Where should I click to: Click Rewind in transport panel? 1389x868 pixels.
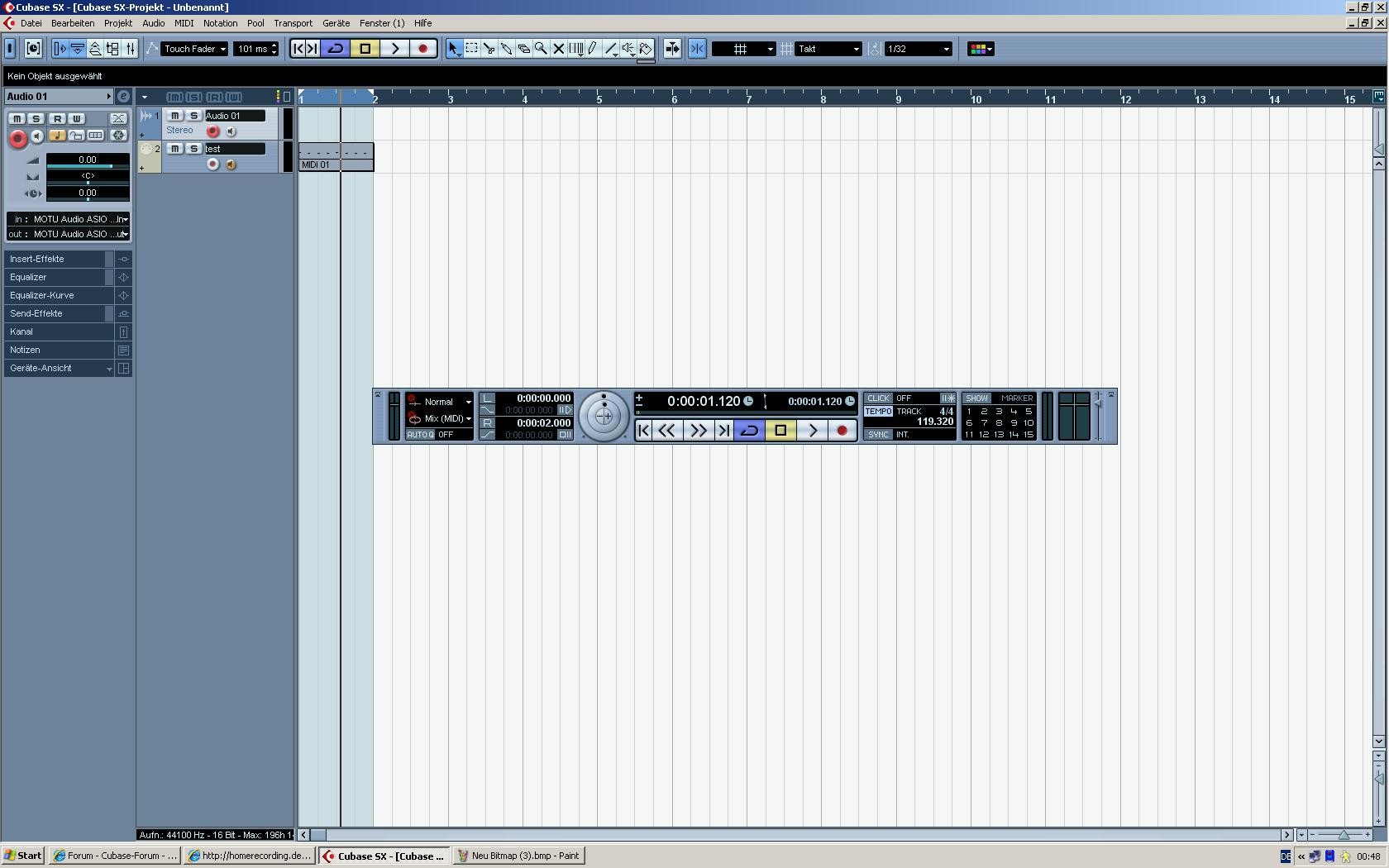(x=666, y=430)
